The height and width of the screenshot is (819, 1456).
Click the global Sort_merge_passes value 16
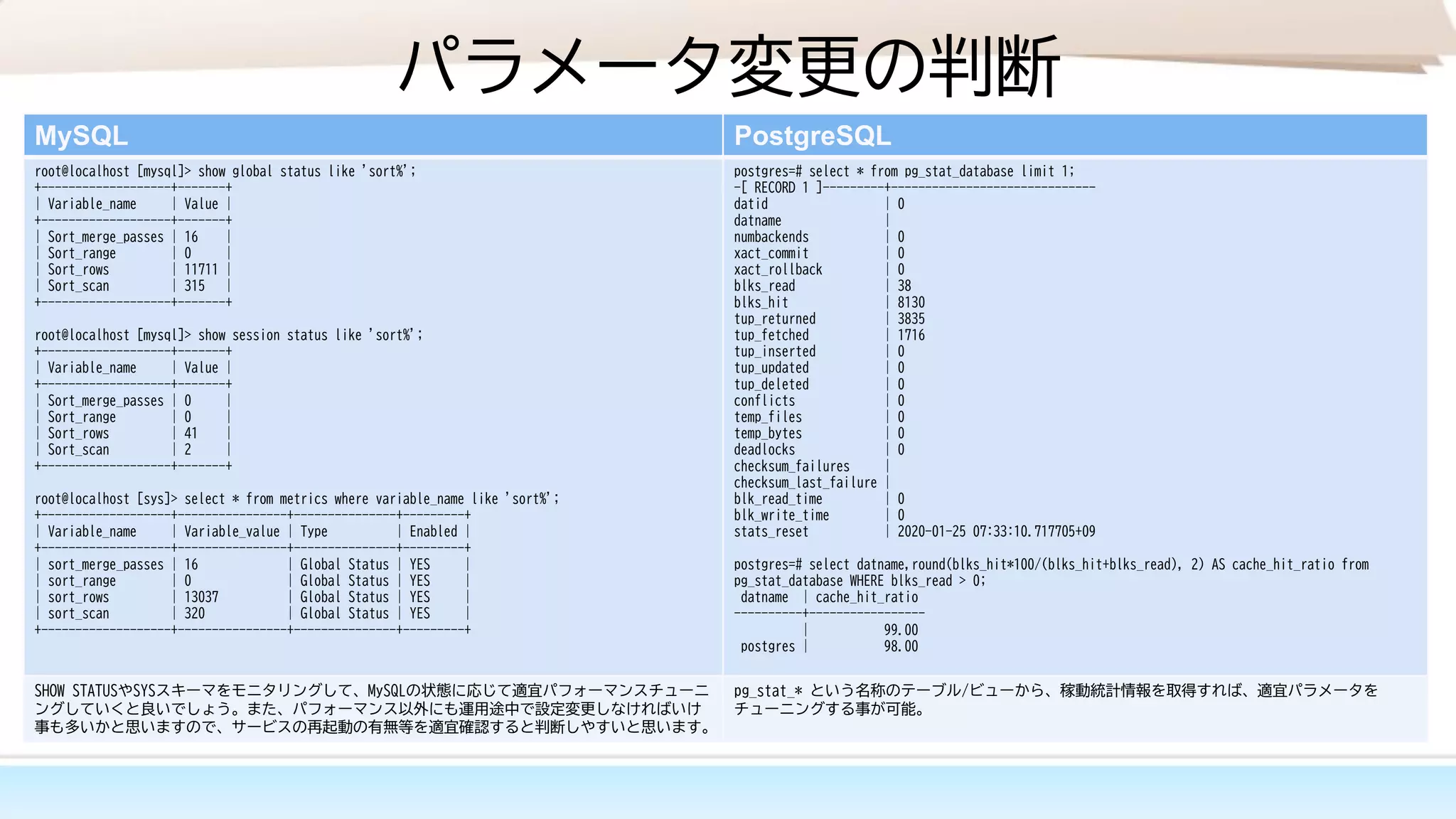point(191,237)
